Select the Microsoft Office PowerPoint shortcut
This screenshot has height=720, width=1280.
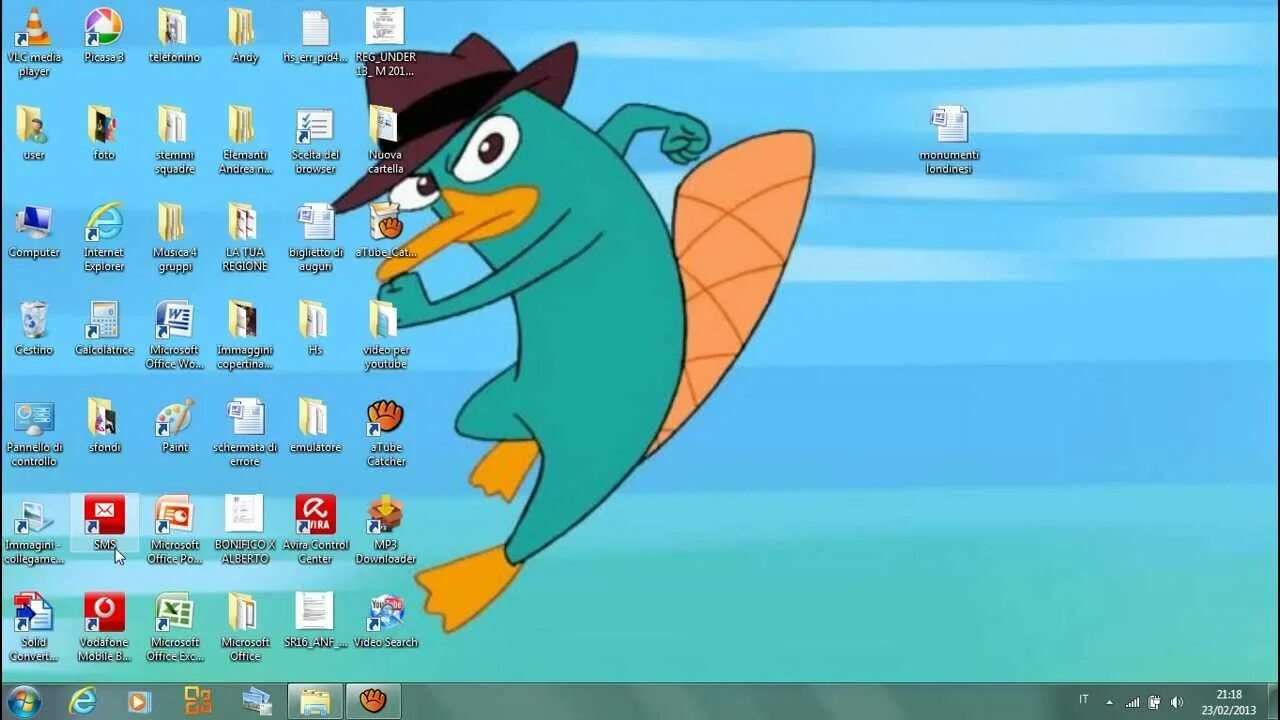click(174, 530)
